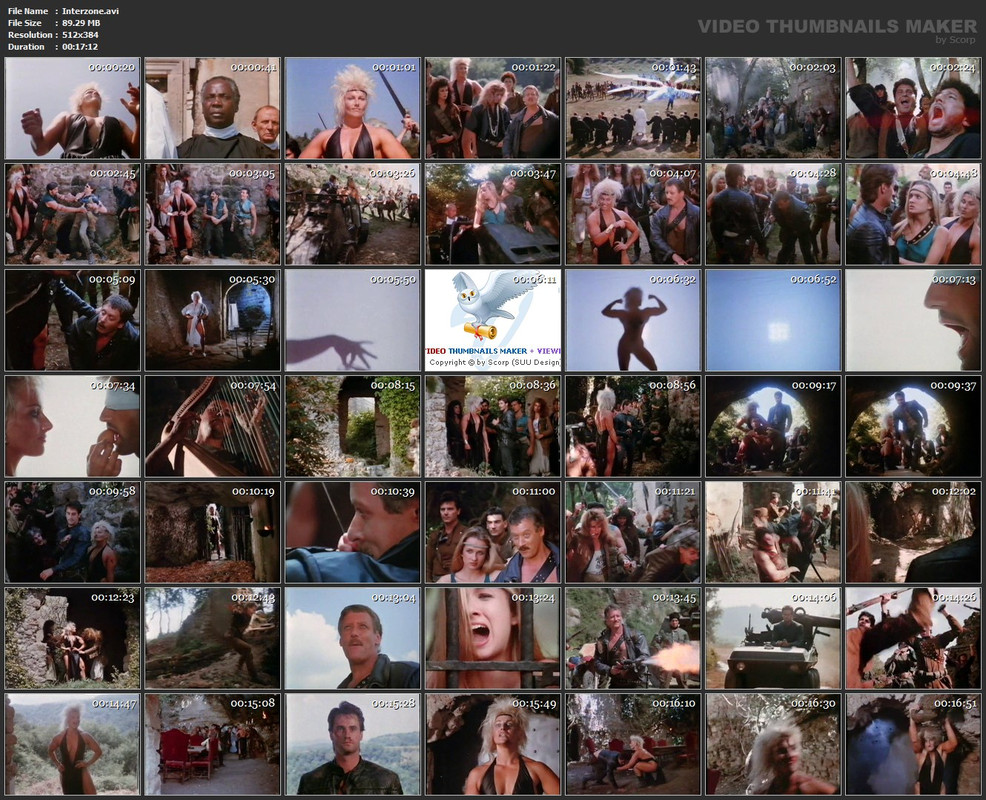The image size is (986, 800).
Task: Open the frame at 00:01:22
Action: (x=493, y=108)
